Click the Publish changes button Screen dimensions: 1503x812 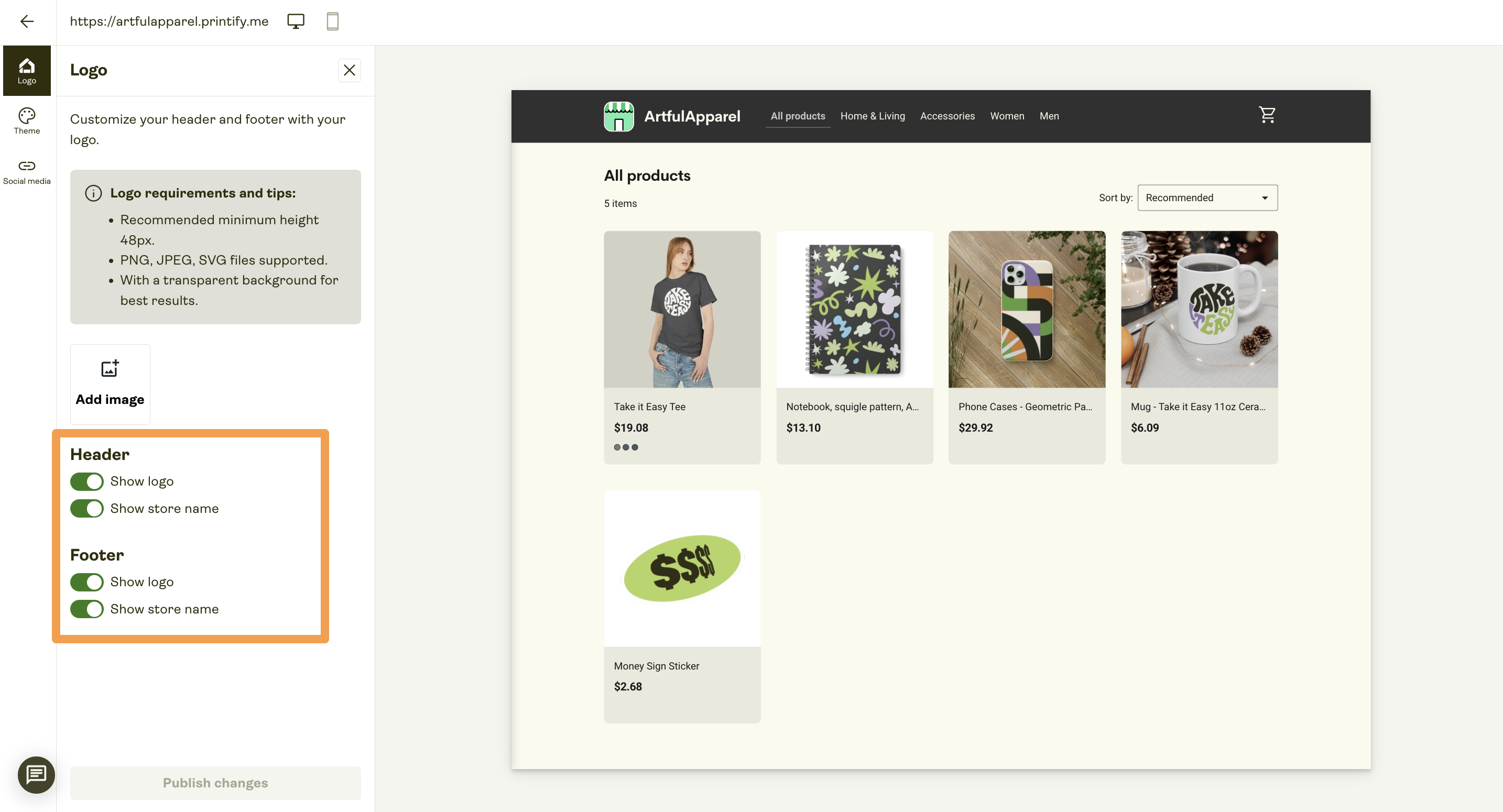point(215,783)
